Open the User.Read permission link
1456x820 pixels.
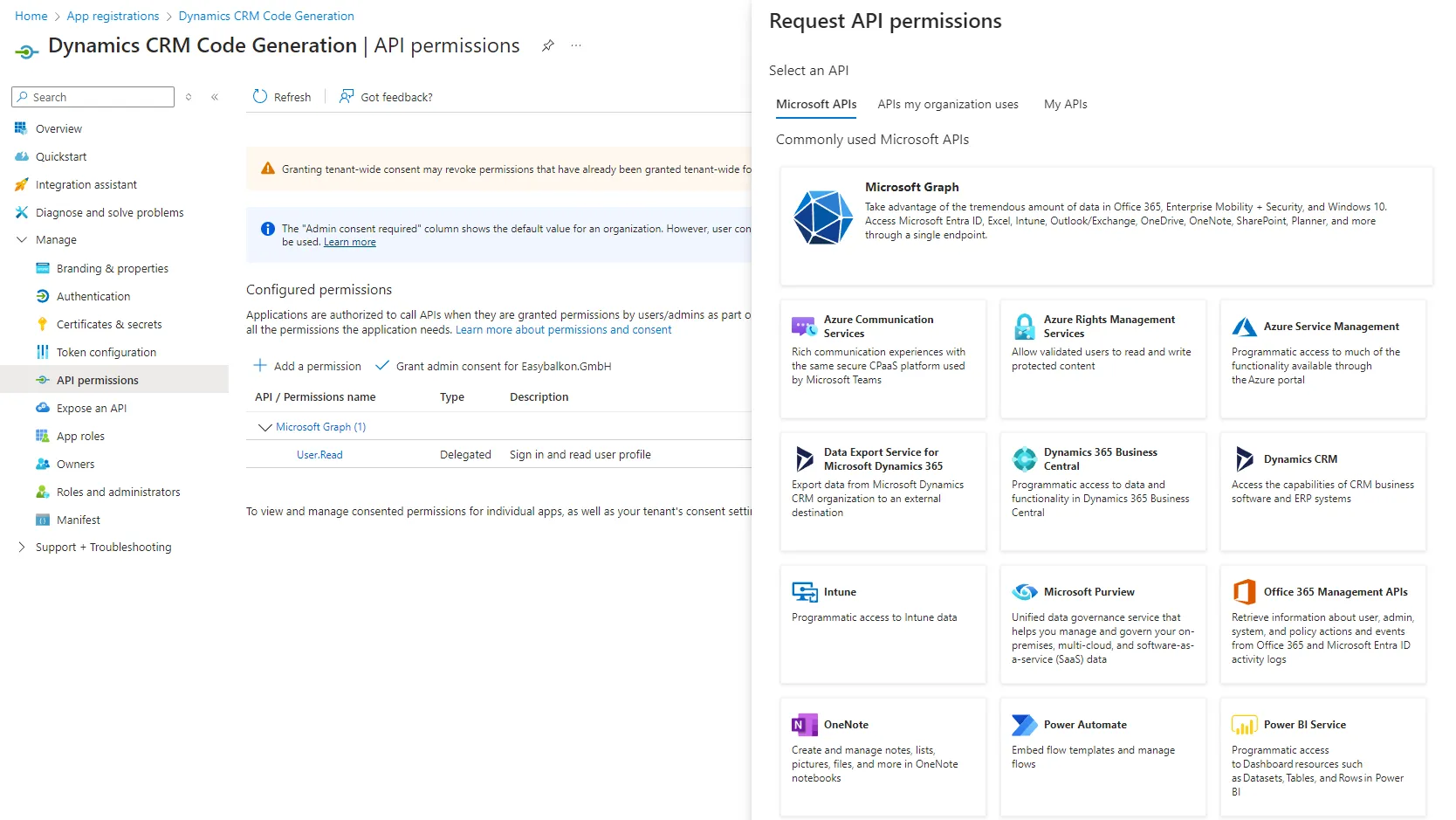[319, 455]
